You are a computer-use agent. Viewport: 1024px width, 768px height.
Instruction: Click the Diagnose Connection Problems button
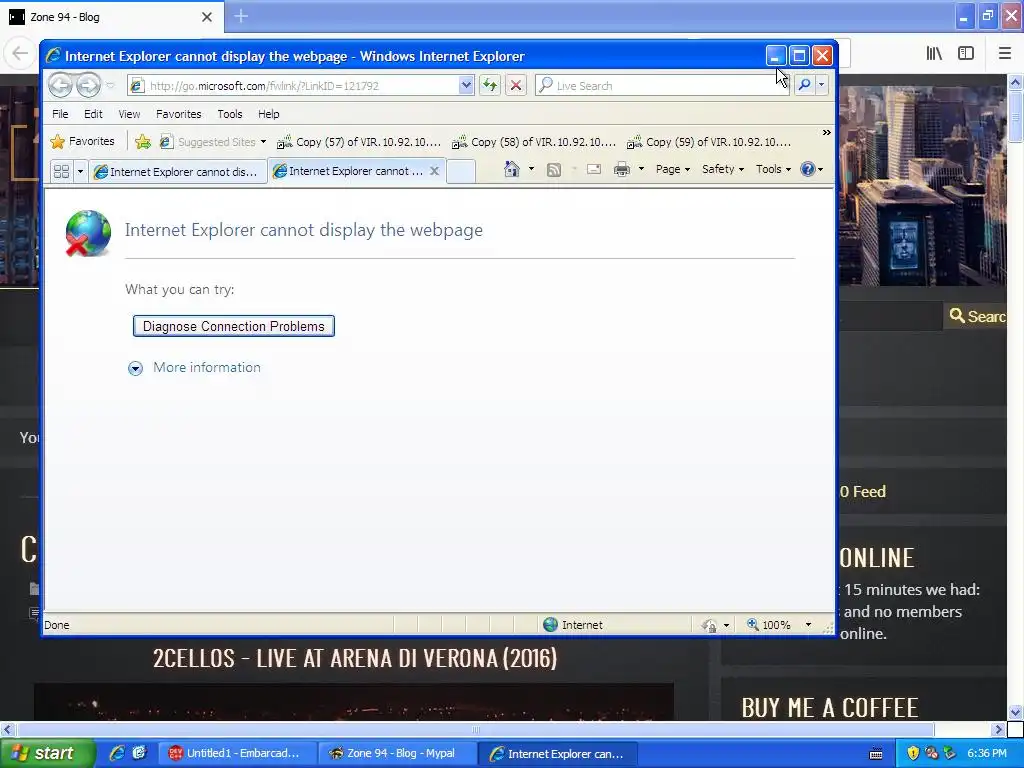(x=234, y=326)
